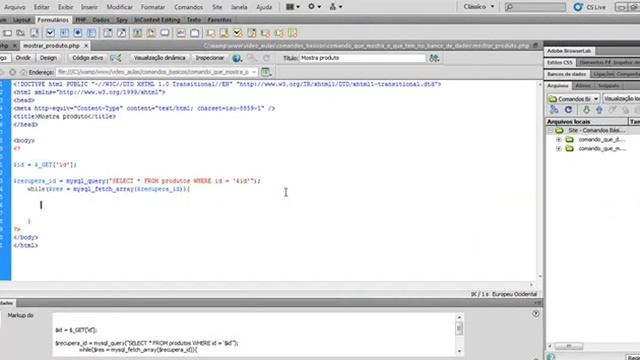Image resolution: width=640 pixels, height=360 pixels.
Task: Insert a Textarea form element
Action: click(35, 33)
